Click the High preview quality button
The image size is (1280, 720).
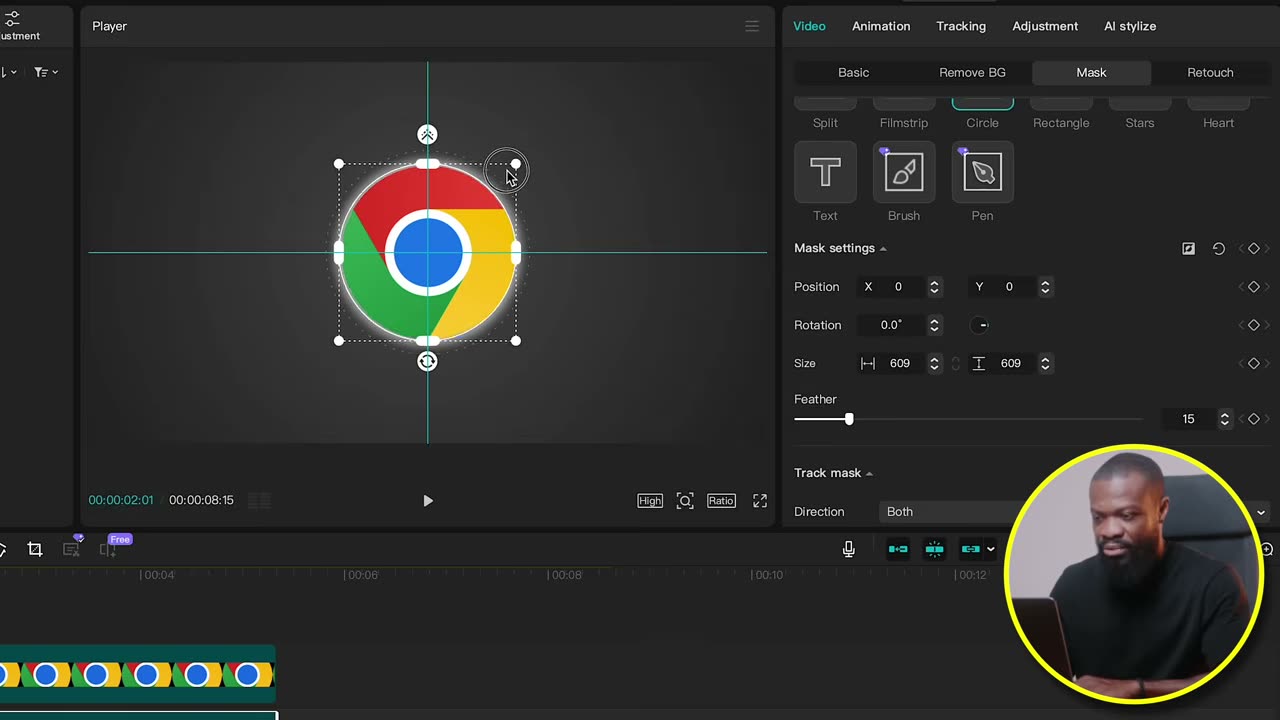click(650, 501)
